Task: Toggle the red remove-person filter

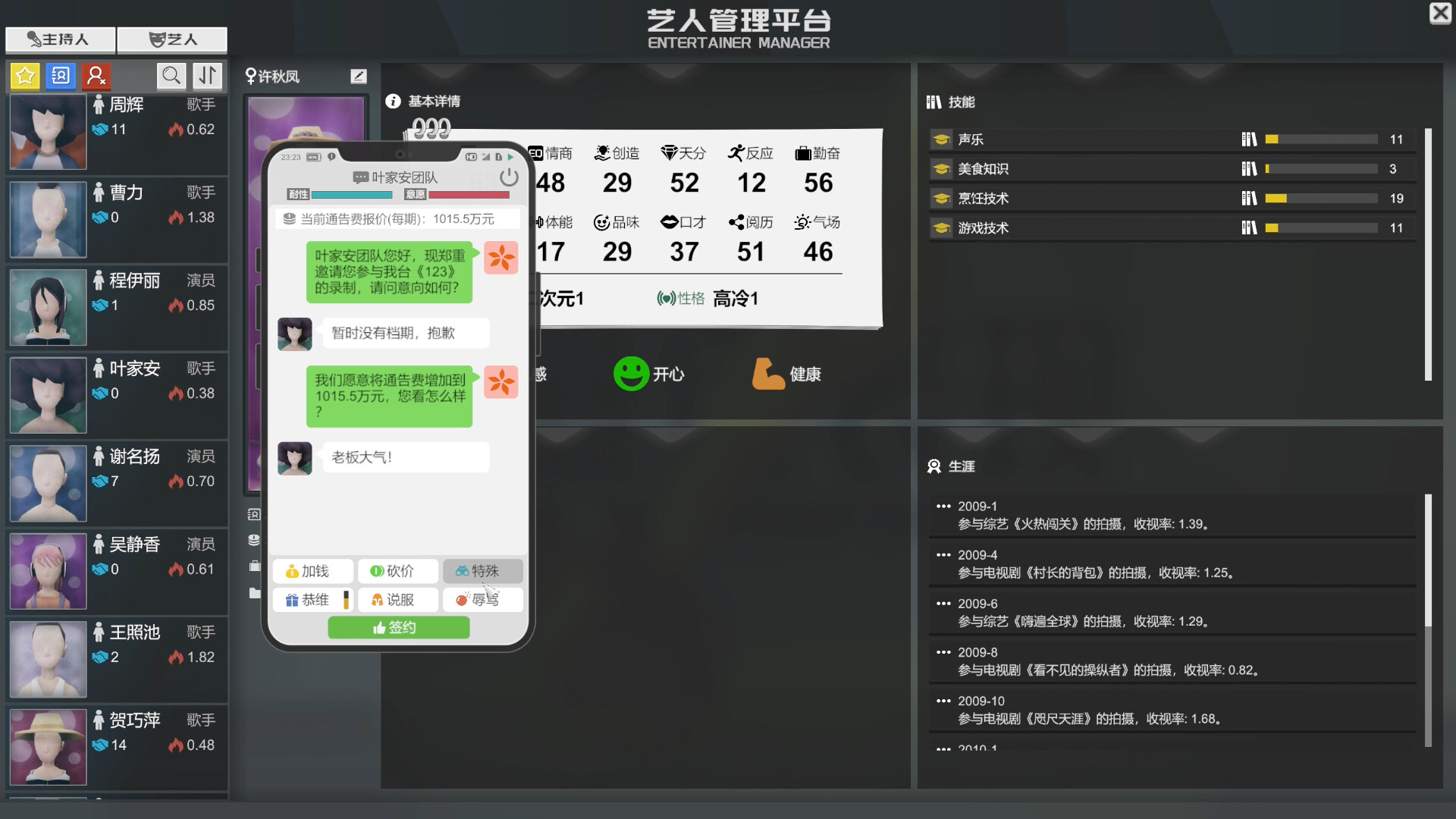Action: click(96, 76)
